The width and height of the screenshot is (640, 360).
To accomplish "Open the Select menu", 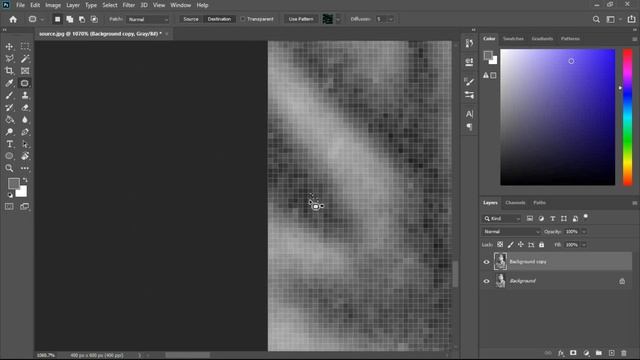I will coord(109,5).
